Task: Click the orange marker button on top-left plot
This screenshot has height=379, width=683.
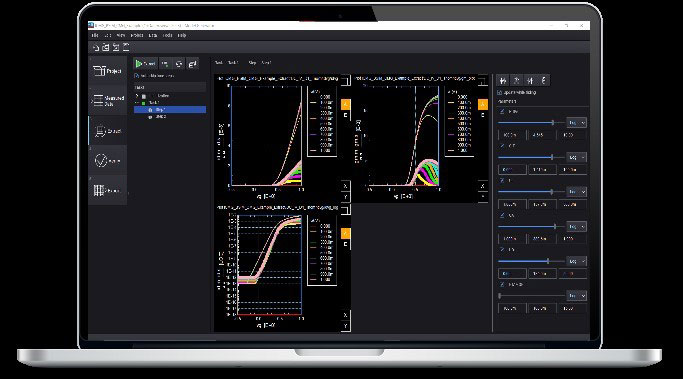Action: point(345,104)
